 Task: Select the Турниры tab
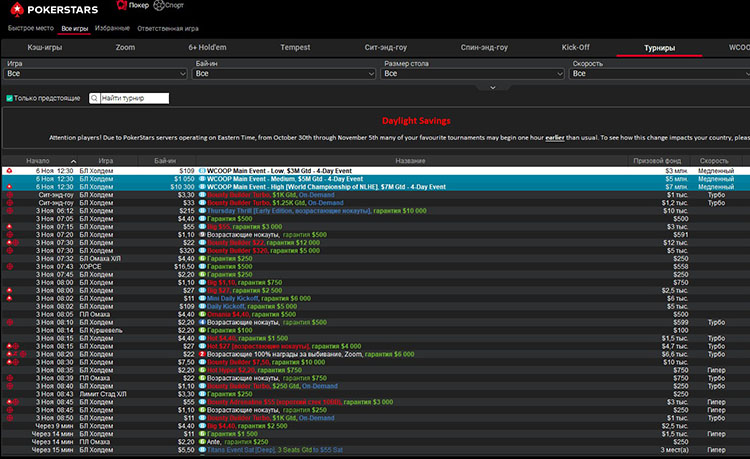[x=659, y=48]
